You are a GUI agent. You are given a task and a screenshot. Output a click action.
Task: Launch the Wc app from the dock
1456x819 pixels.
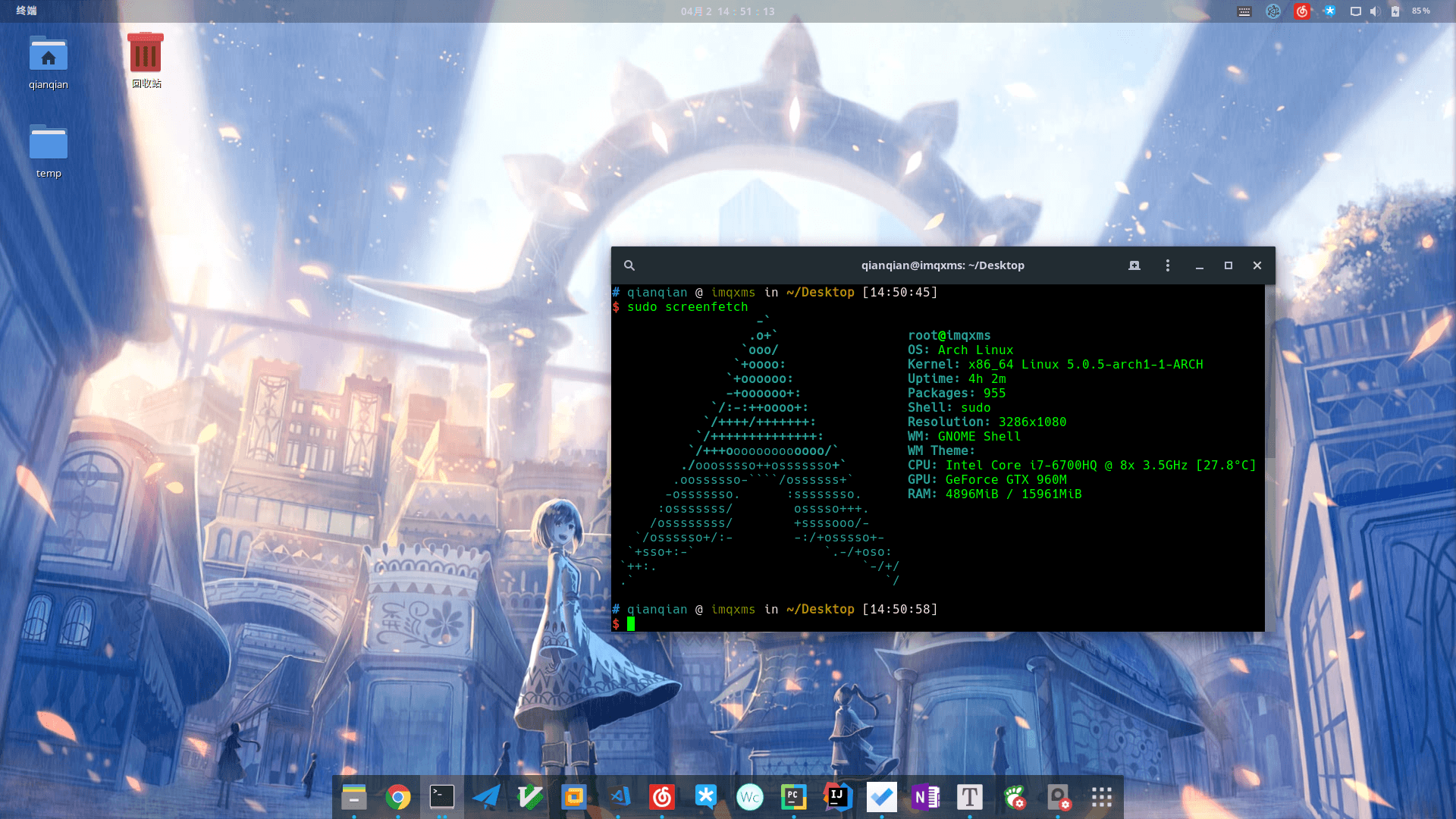(750, 797)
